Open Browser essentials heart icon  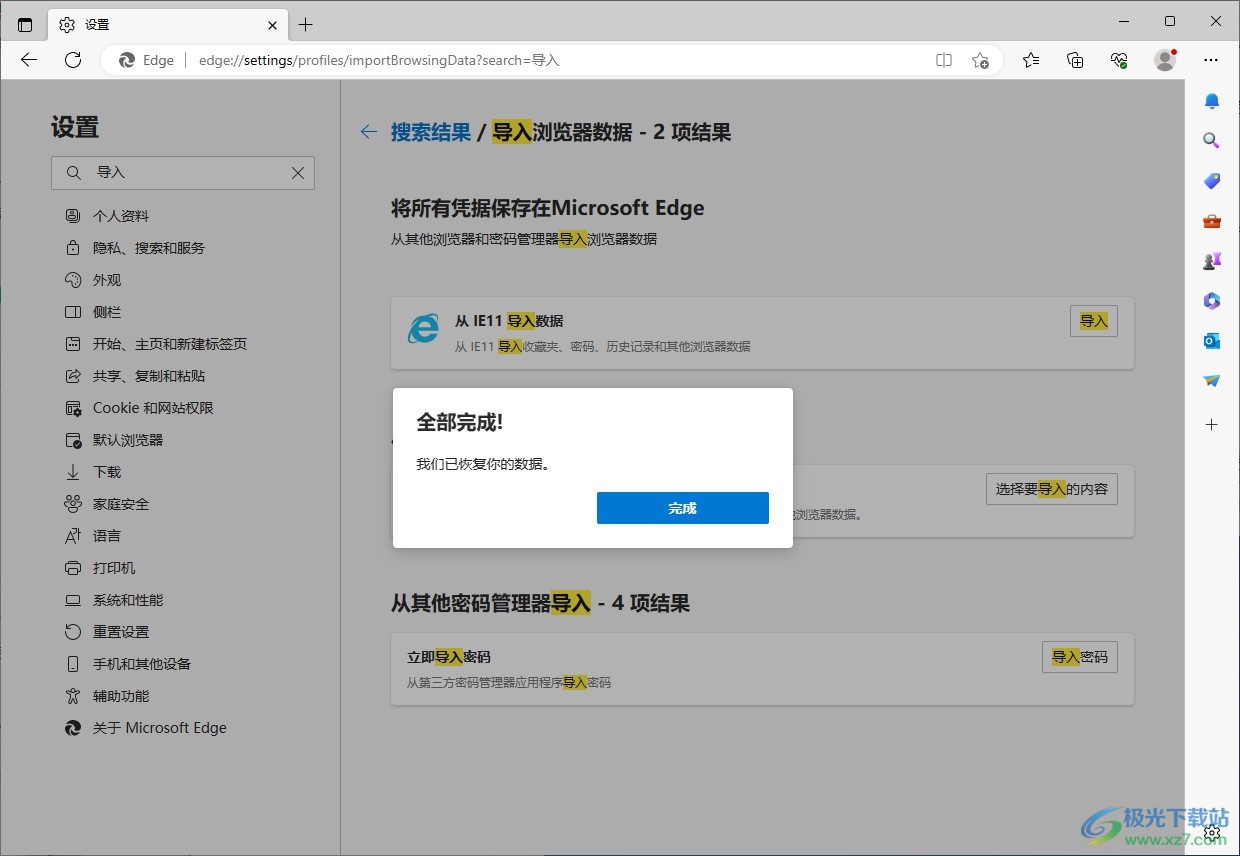tap(1119, 60)
